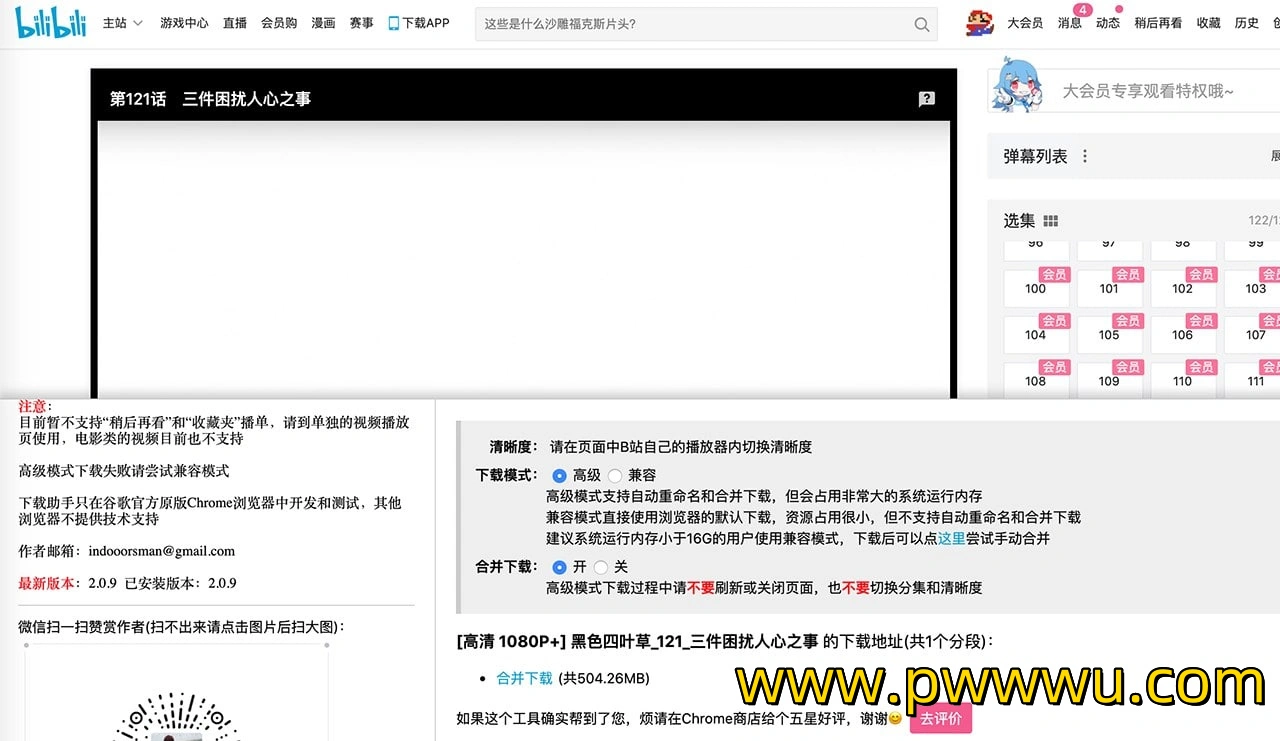The image size is (1280, 741).
Task: Click the search magnifier icon
Action: (922, 24)
